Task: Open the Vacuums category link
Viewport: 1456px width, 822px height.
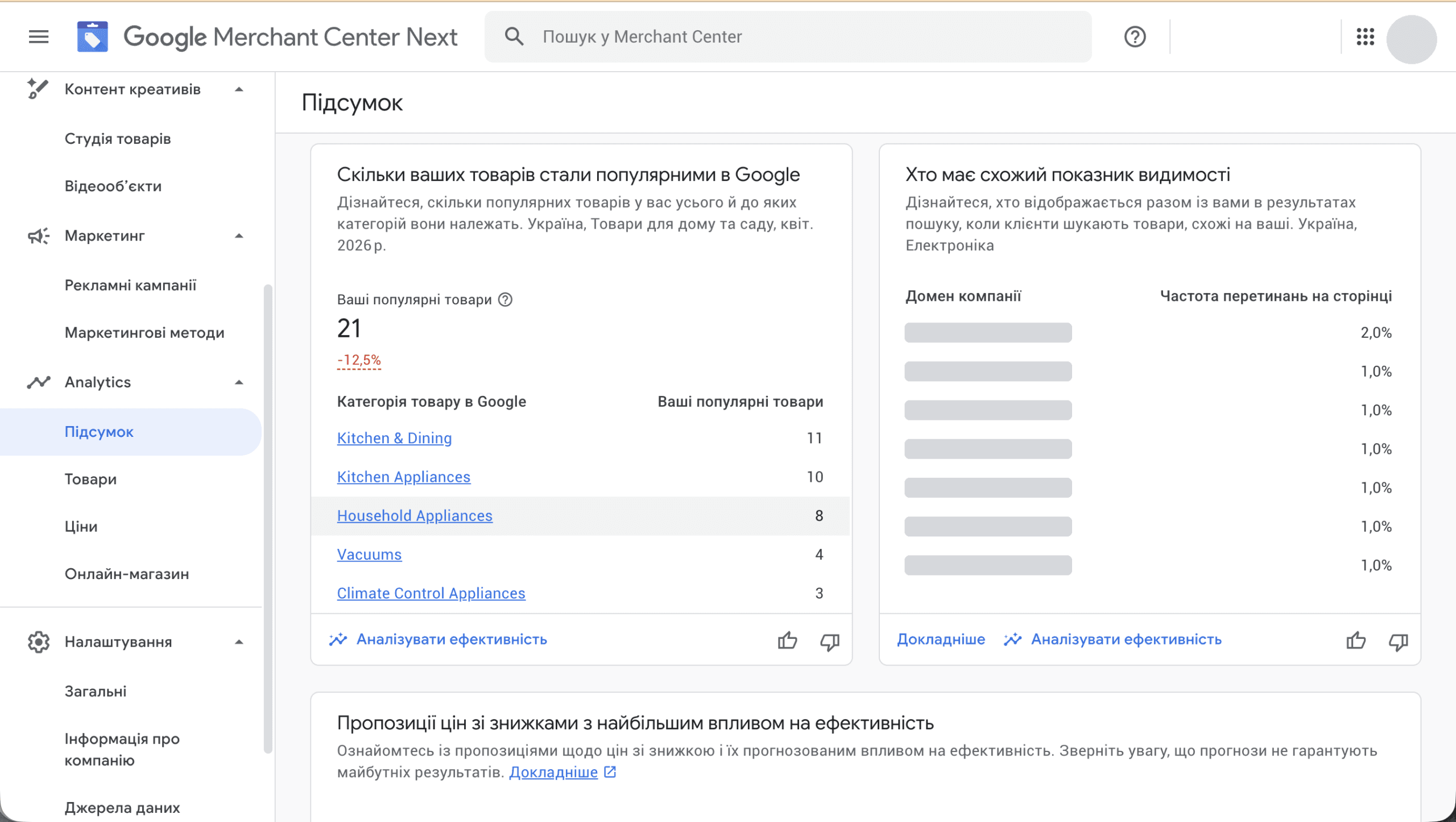Action: pos(369,554)
